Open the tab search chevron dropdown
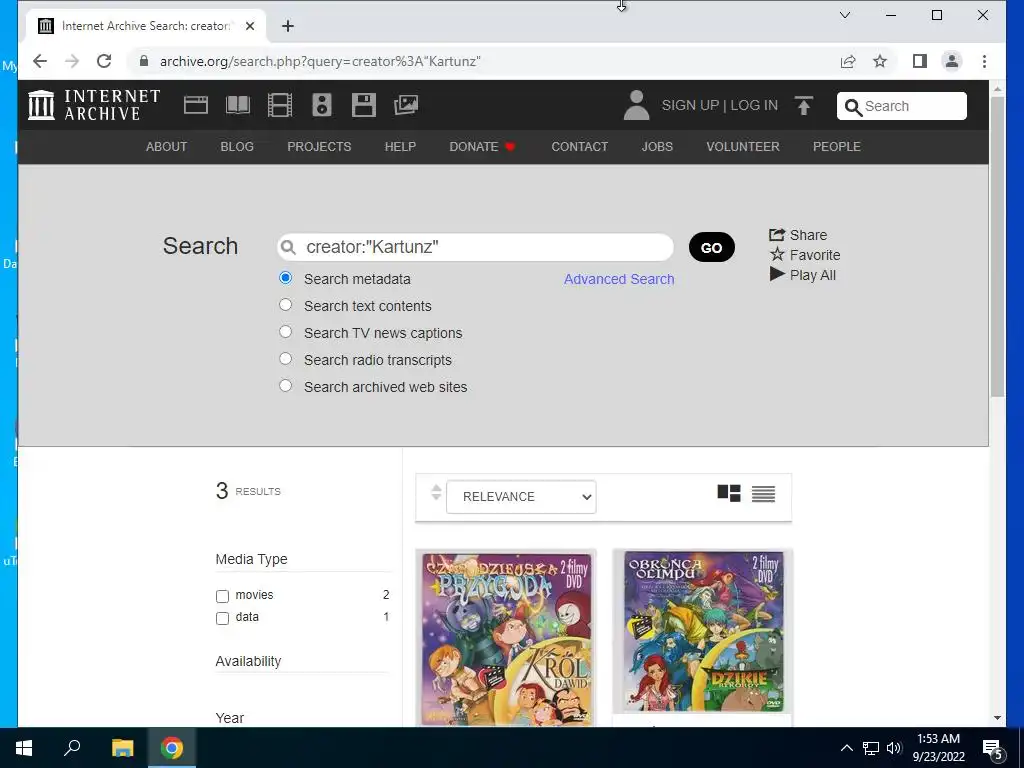Screen dimensions: 1024x768 coord(844,15)
